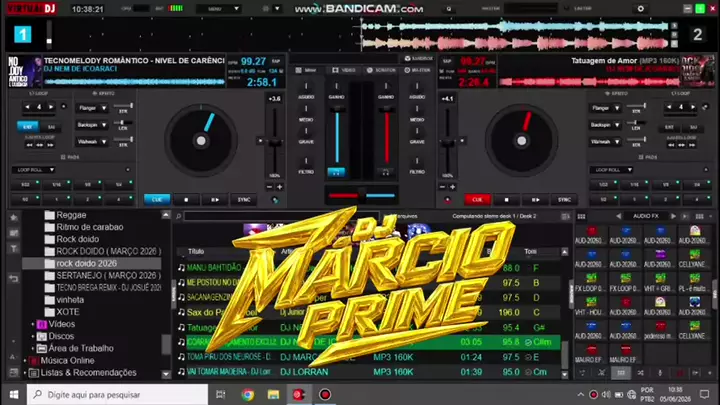
Task: Open Flanger effect dropdown on deck 2
Action: click(605, 108)
